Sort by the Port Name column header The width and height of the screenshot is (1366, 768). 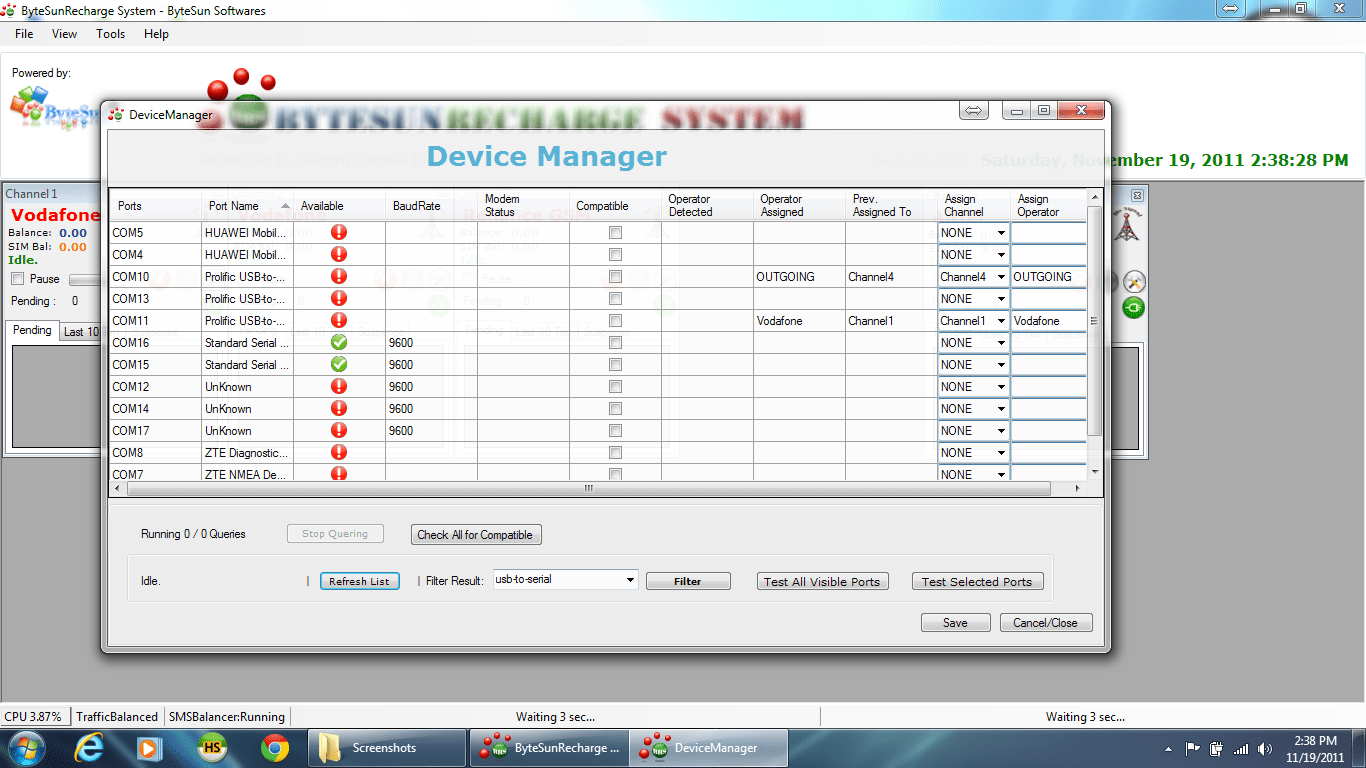click(x=247, y=206)
